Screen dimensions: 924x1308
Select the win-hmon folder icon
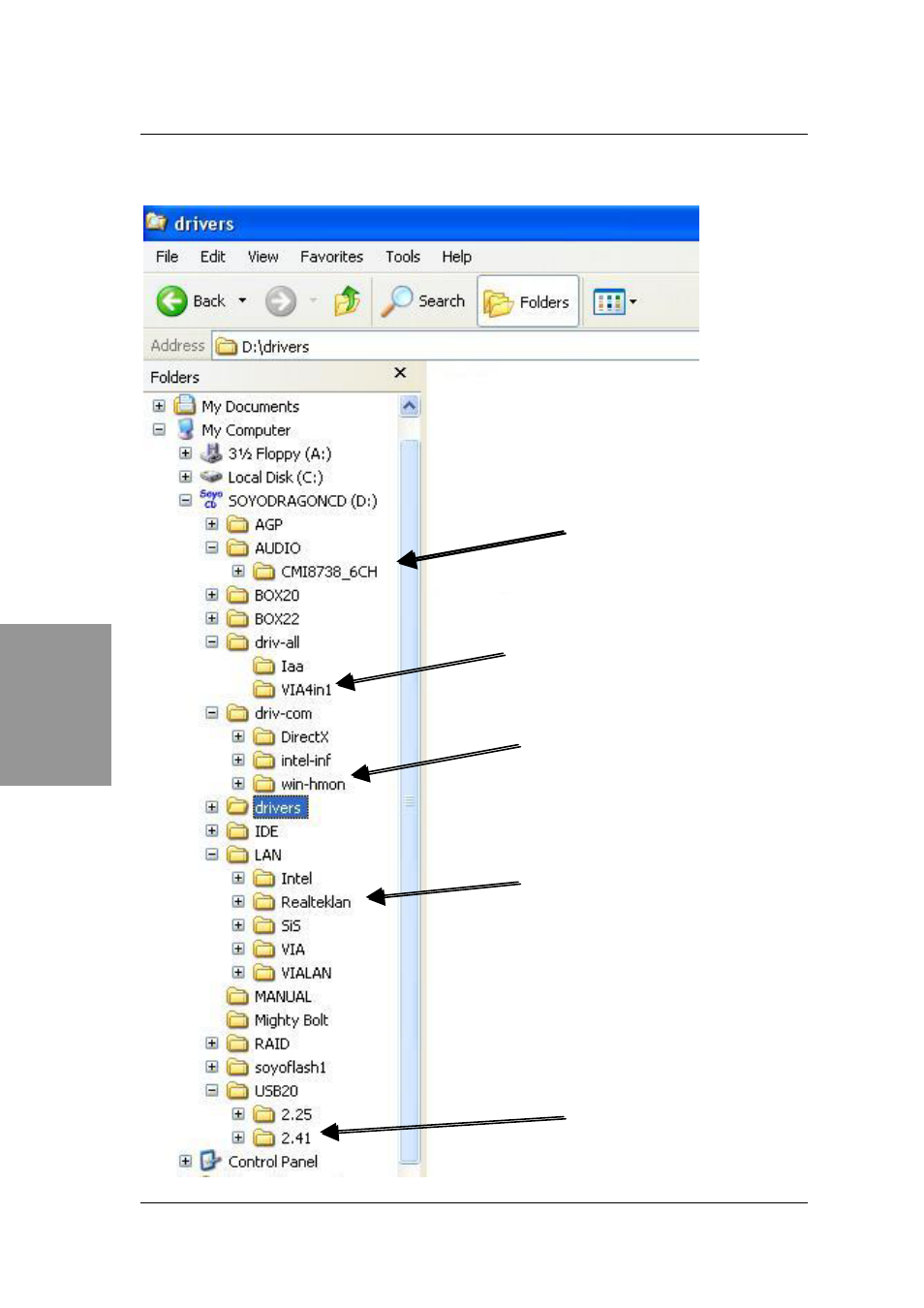[x=263, y=784]
